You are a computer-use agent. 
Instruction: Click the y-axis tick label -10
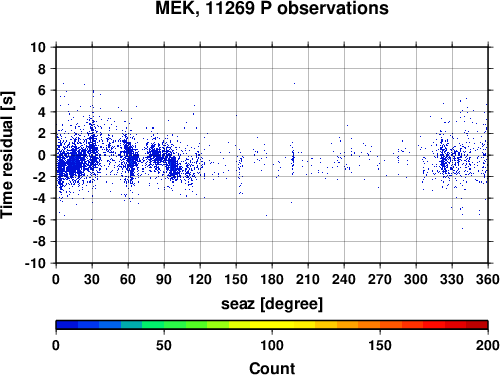click(x=35, y=263)
